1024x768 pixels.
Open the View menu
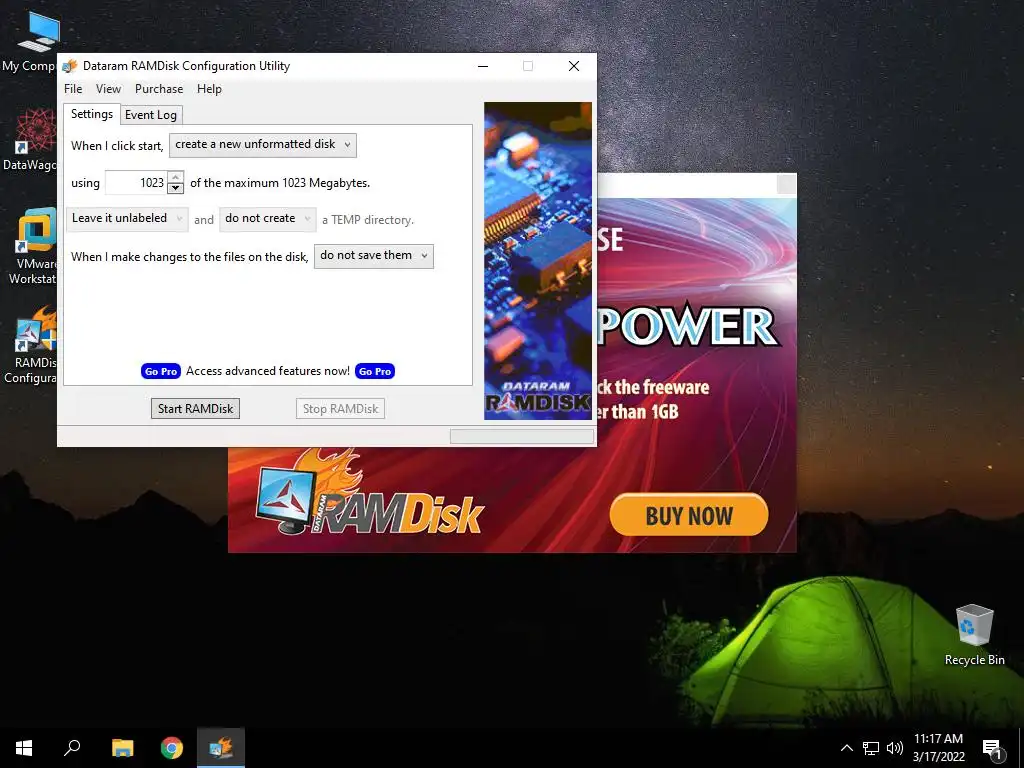coord(108,89)
